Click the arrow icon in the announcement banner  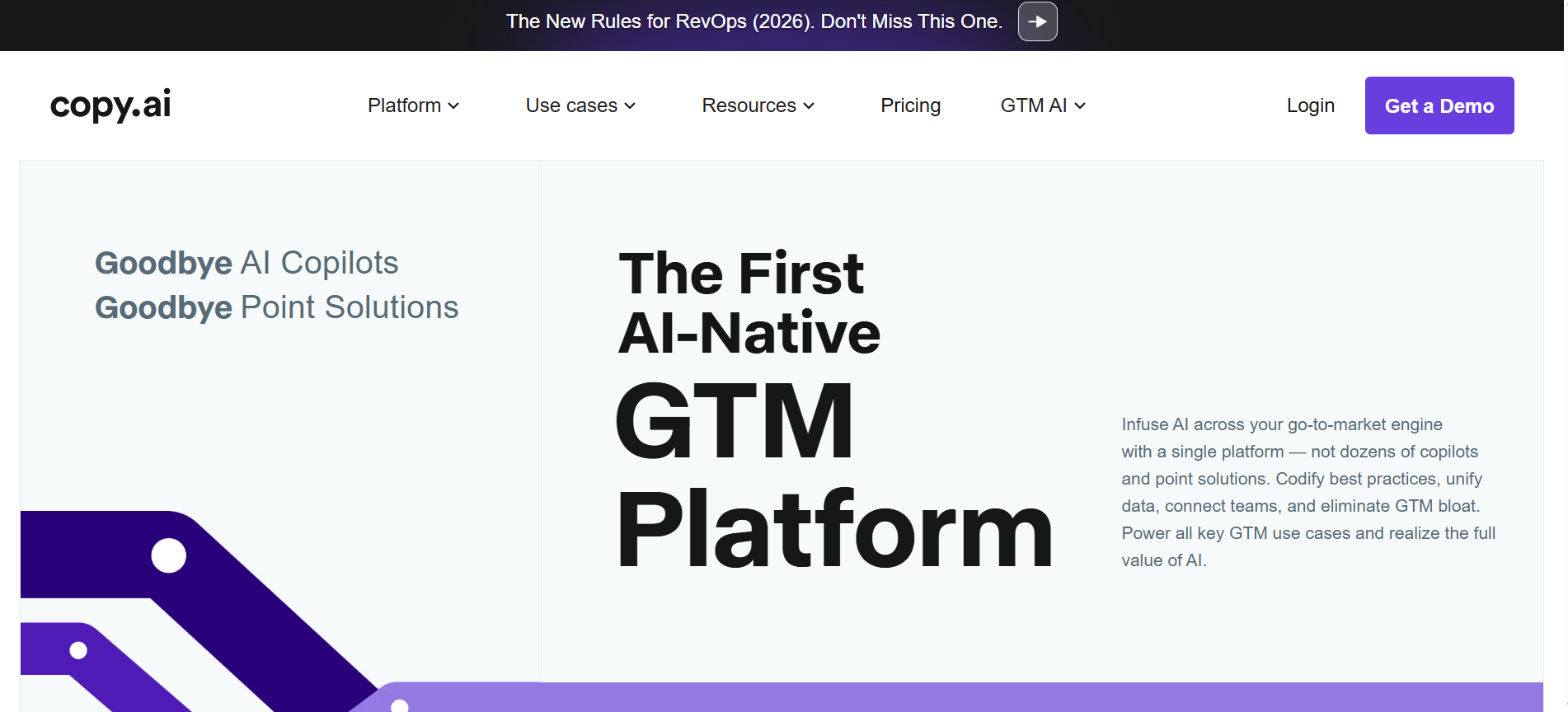(1037, 21)
